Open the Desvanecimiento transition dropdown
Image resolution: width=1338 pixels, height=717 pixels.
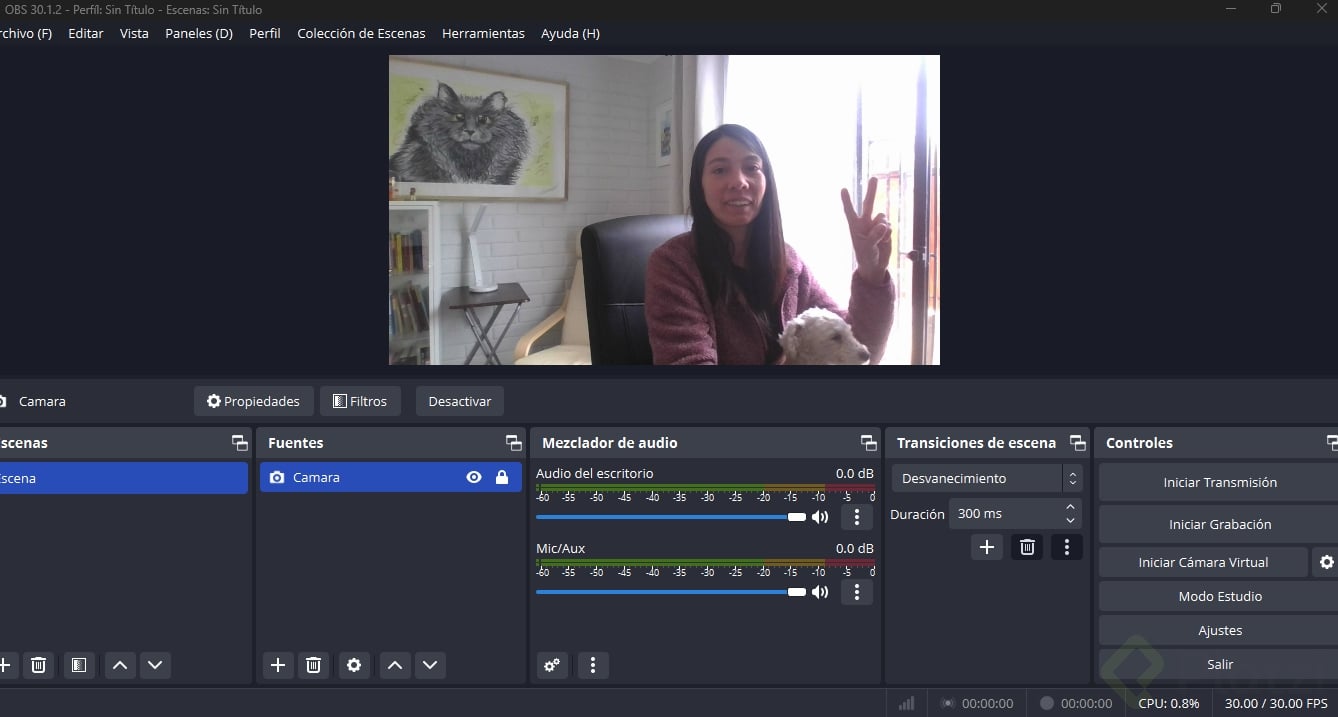coord(987,478)
